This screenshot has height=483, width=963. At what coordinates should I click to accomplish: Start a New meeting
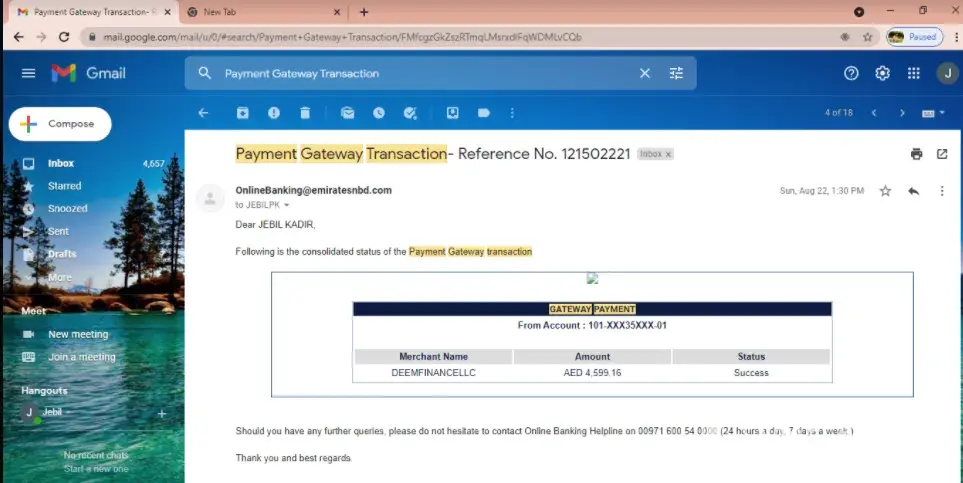[x=78, y=334]
